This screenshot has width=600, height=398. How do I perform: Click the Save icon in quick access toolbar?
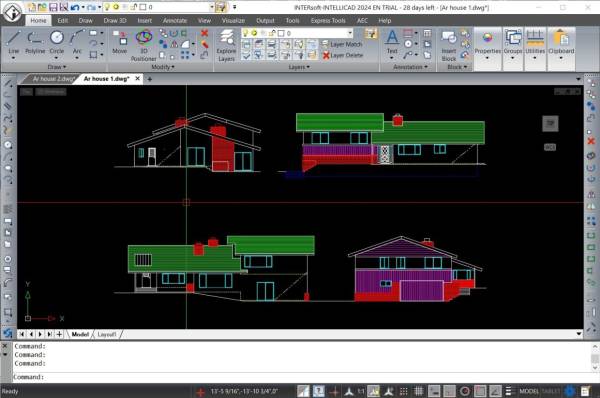pos(53,7)
